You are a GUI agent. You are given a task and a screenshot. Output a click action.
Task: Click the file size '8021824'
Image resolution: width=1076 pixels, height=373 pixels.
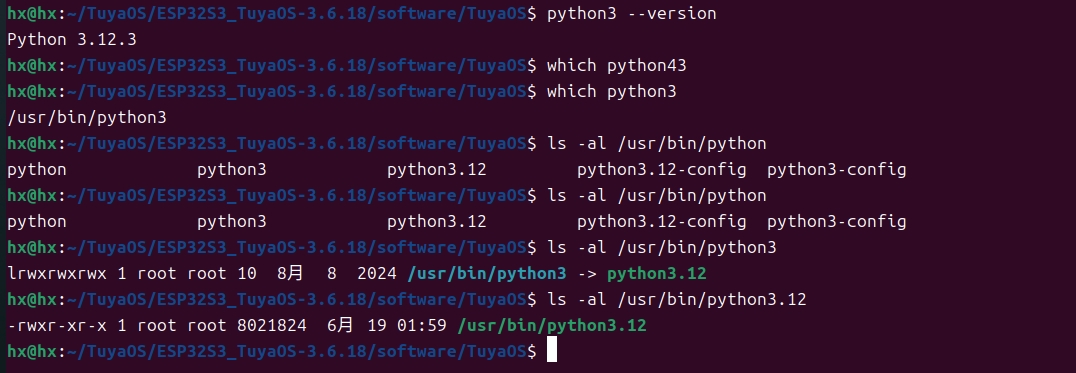(272, 326)
